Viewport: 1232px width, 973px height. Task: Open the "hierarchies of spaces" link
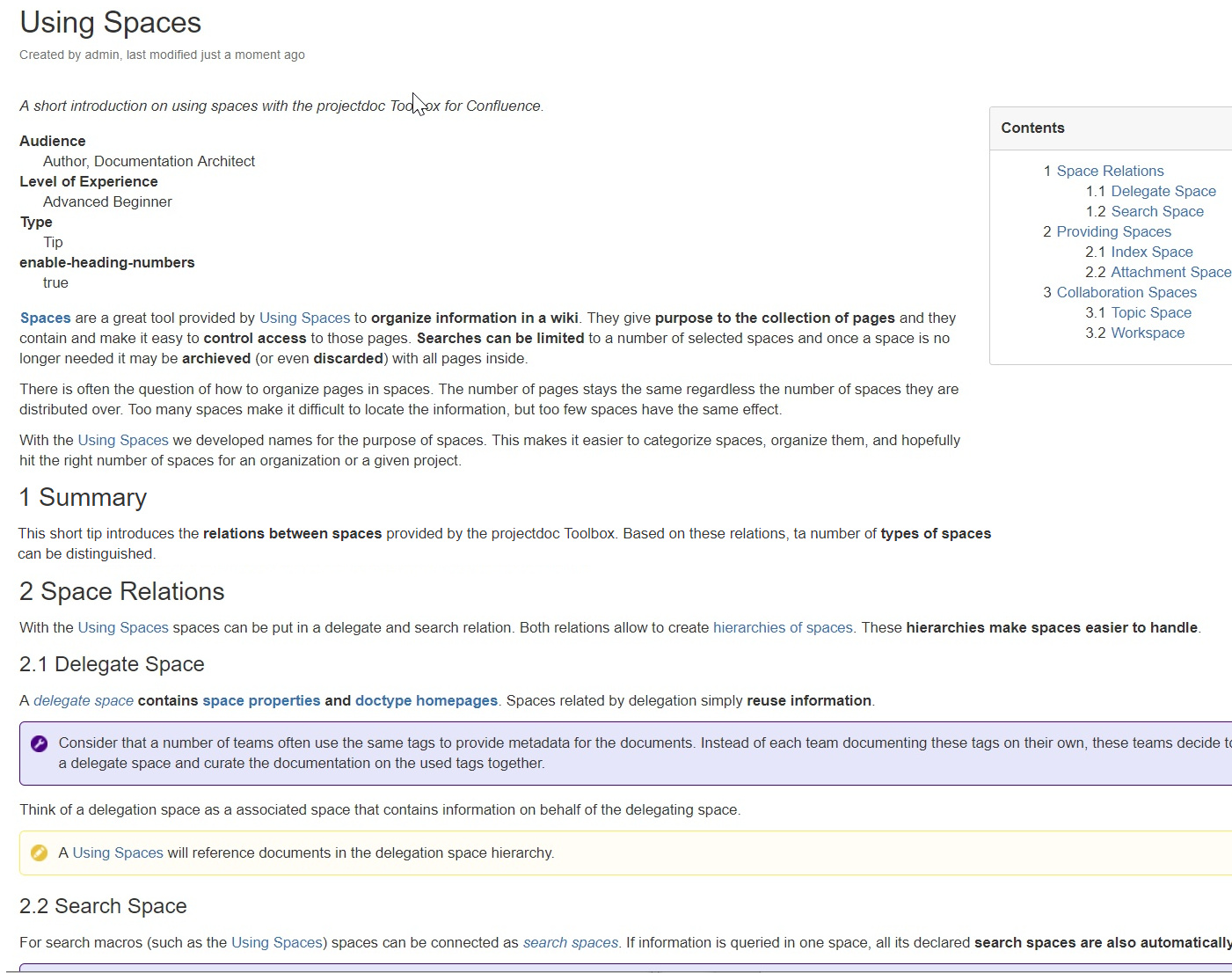[782, 627]
